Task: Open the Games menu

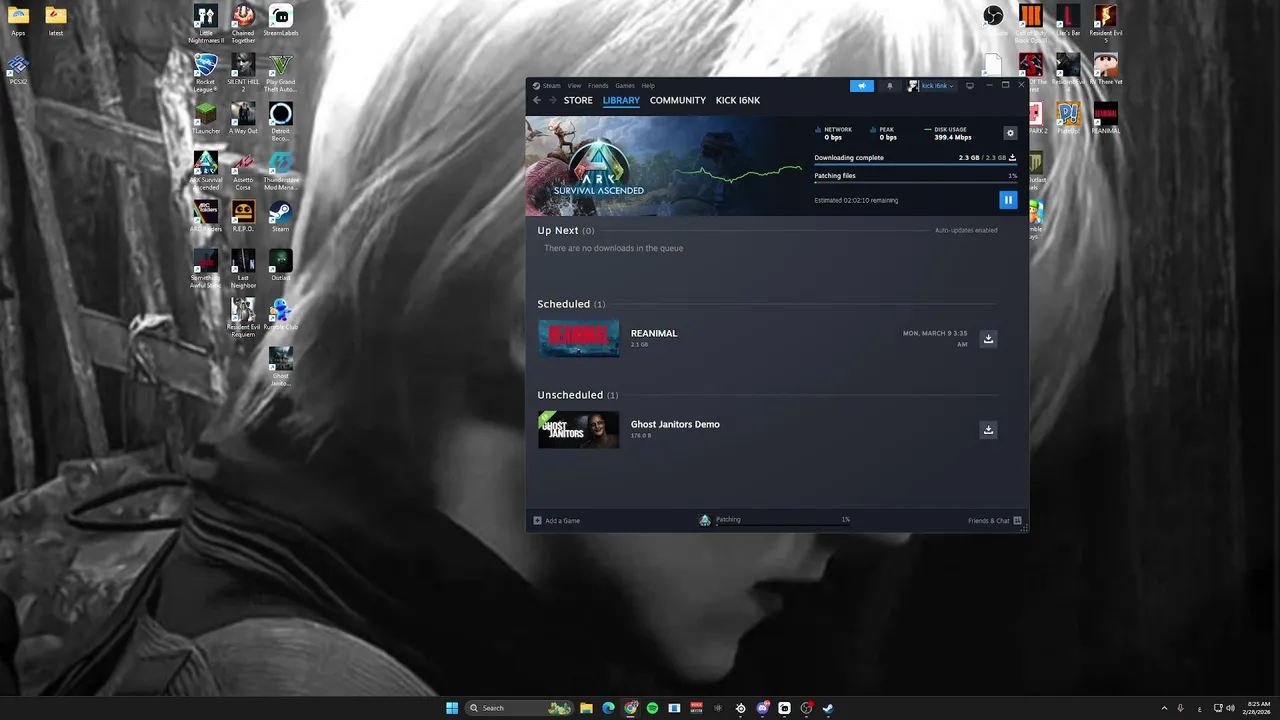Action: pyautogui.click(x=625, y=86)
